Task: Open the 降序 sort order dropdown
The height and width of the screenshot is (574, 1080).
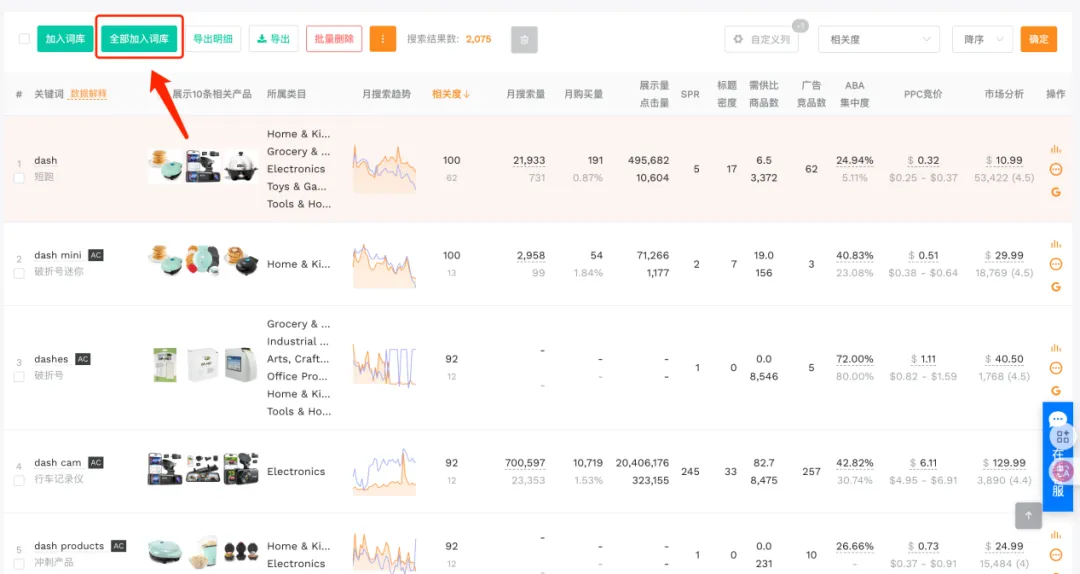Action: click(x=982, y=39)
